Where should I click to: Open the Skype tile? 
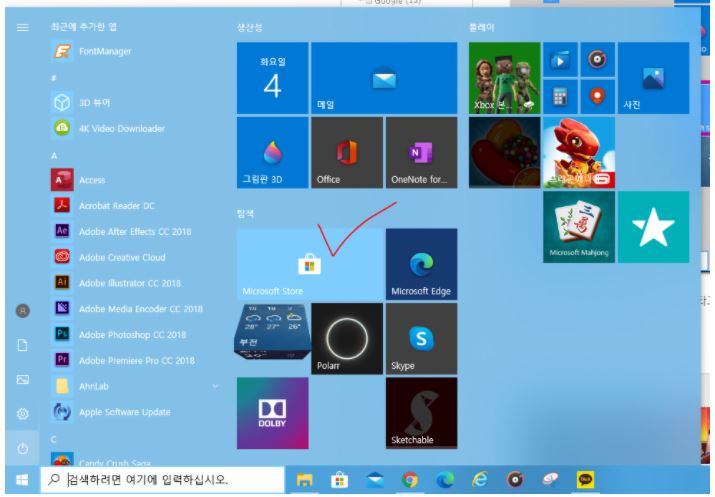click(421, 339)
